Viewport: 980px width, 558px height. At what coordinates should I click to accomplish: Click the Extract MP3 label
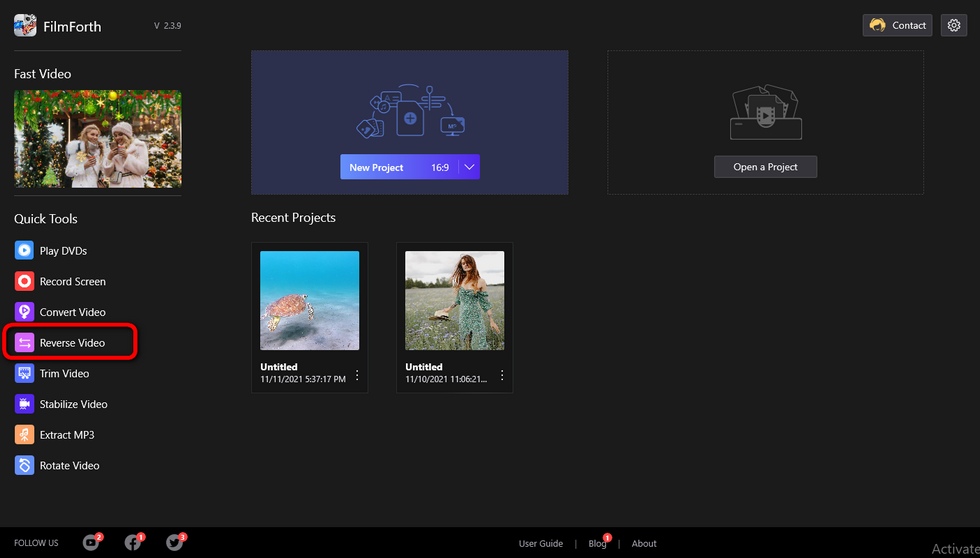tap(67, 434)
